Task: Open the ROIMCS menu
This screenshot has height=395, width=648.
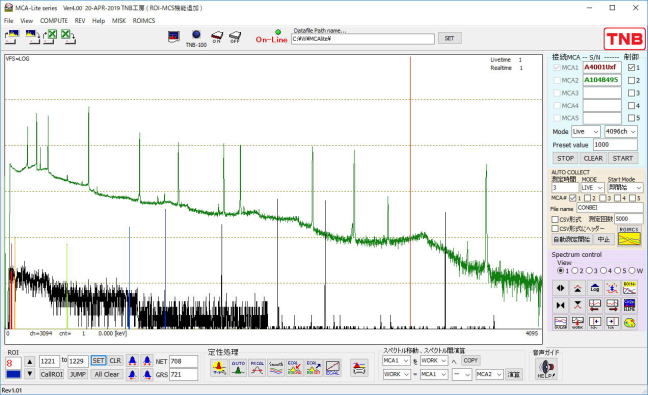Action: click(144, 21)
